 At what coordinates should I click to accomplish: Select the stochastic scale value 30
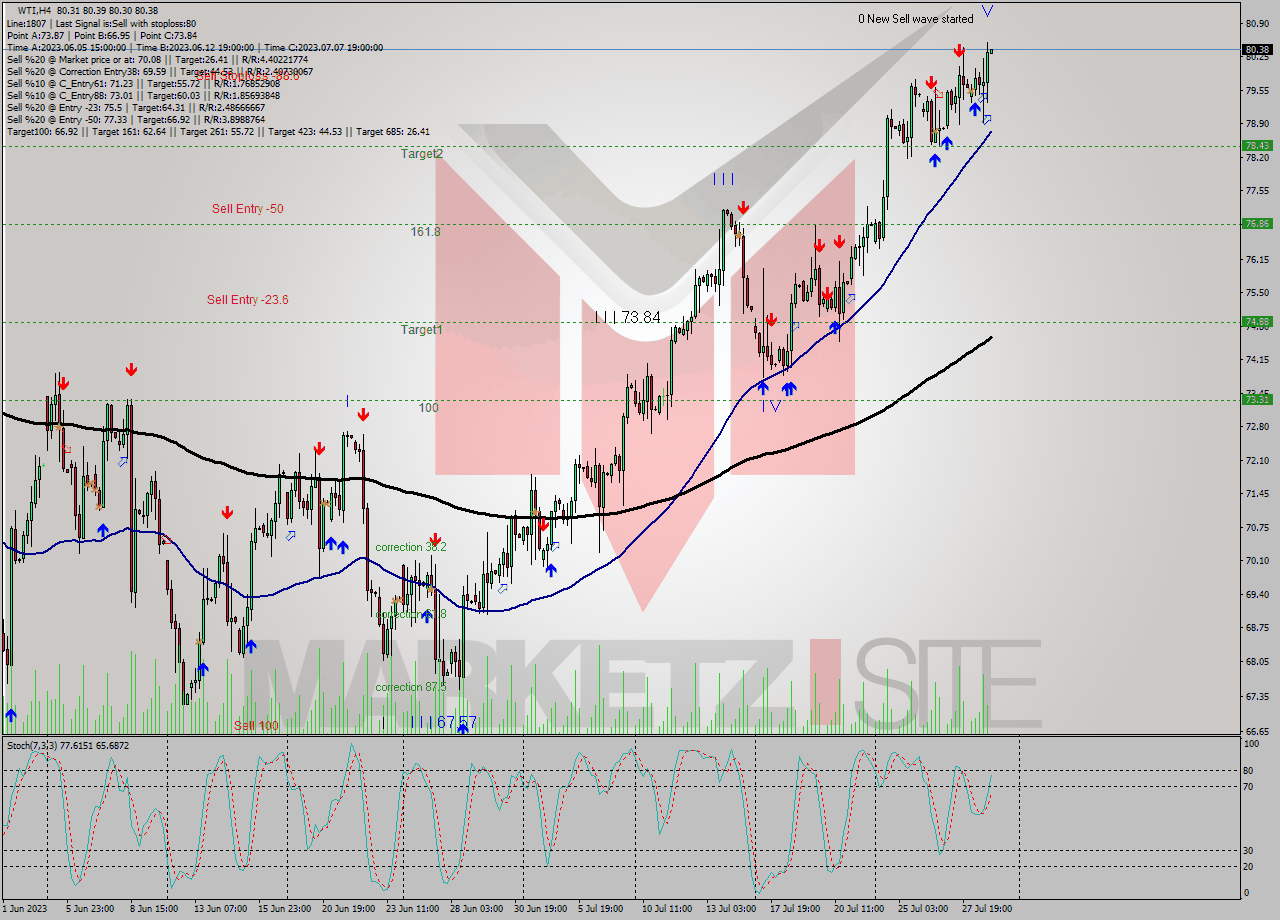tap(1250, 850)
